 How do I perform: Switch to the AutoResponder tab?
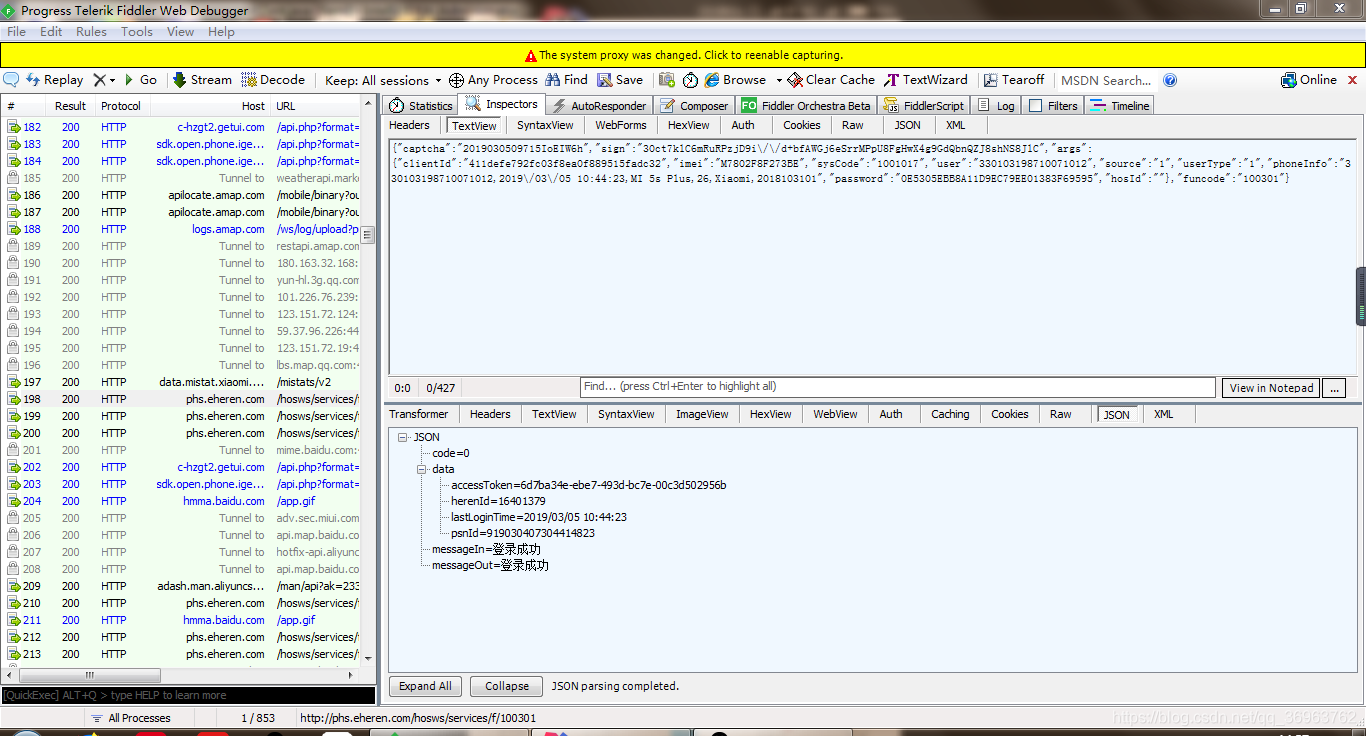(600, 106)
